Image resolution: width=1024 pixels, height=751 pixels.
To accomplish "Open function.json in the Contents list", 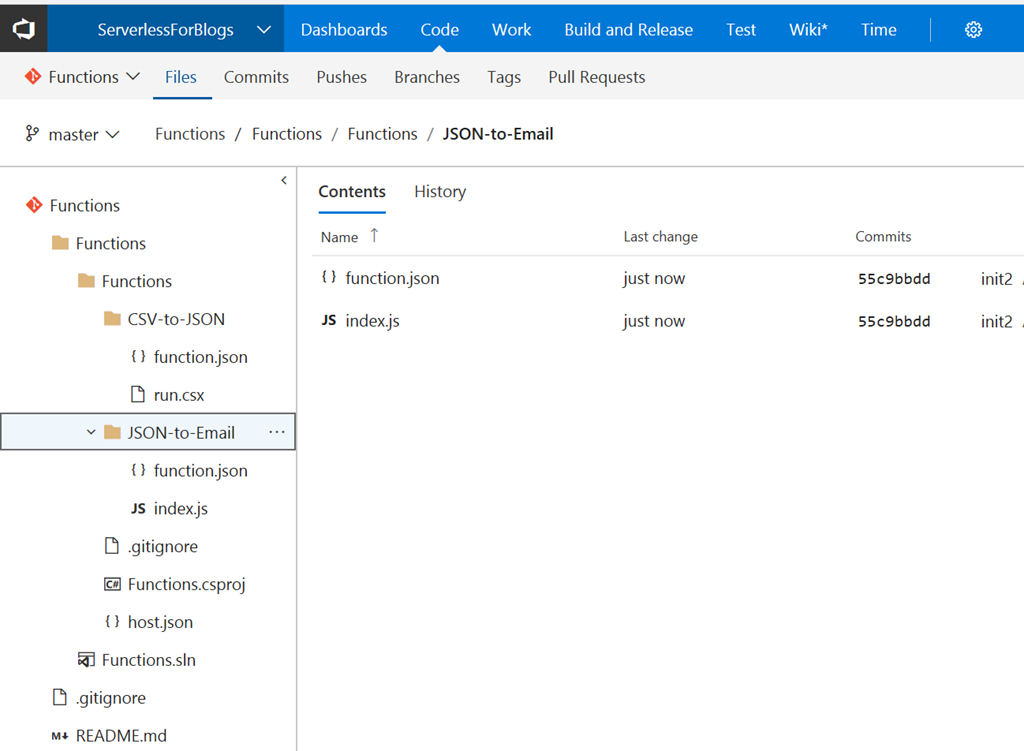I will click(392, 279).
